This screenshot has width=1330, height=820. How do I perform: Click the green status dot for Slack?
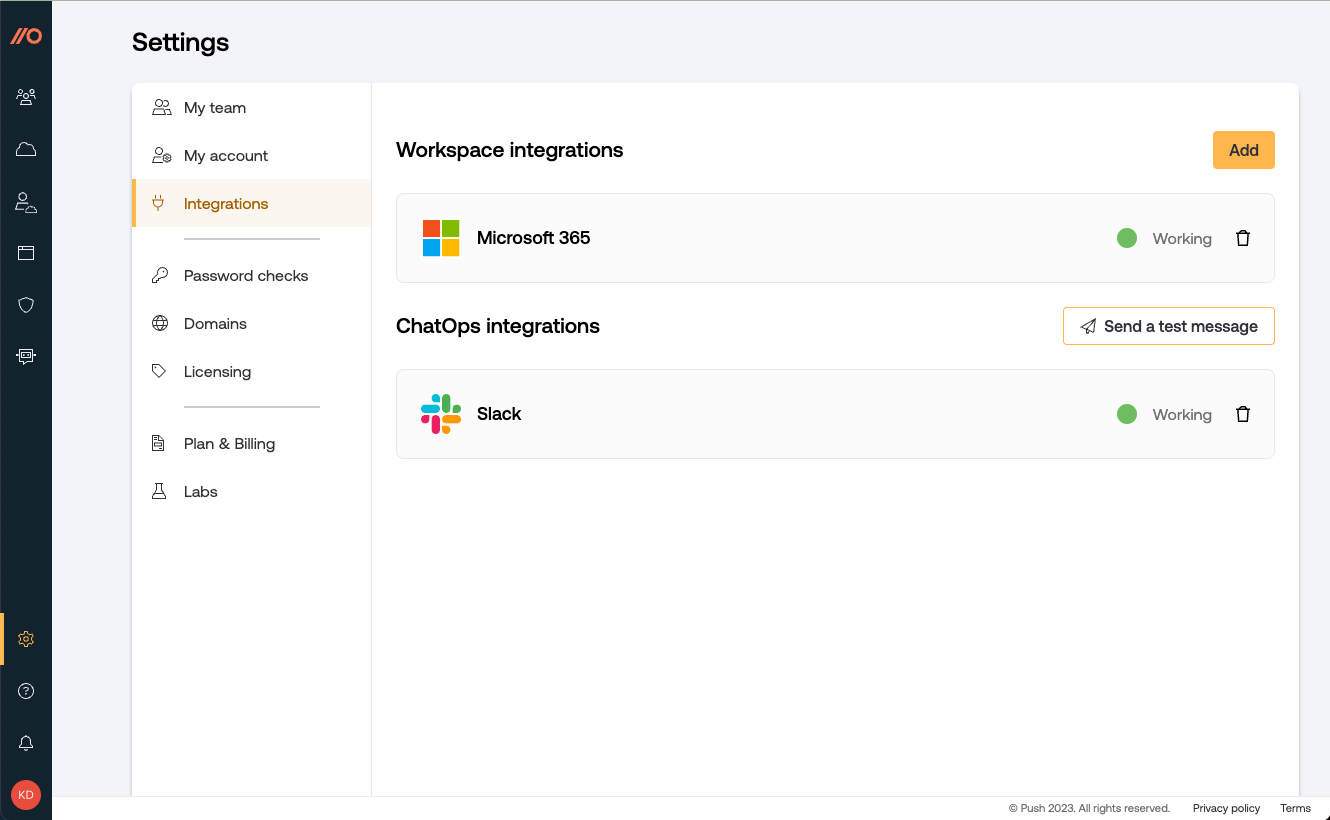tap(1127, 414)
